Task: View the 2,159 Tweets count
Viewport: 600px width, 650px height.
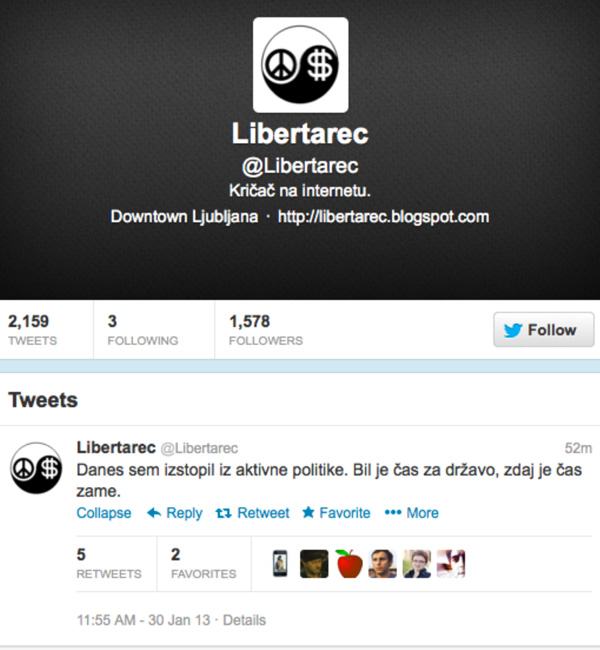Action: (32, 330)
